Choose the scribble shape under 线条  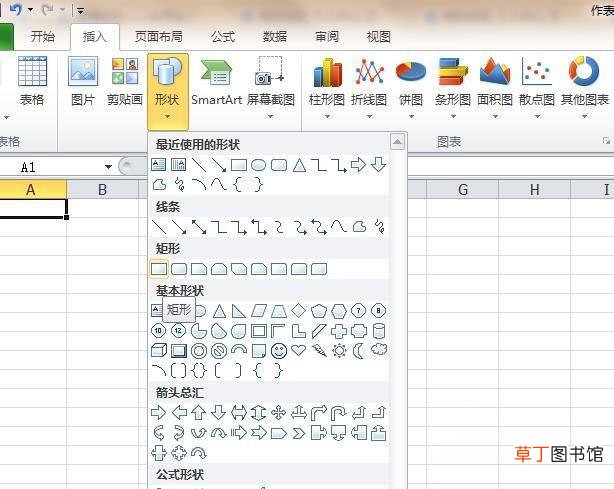point(379,227)
